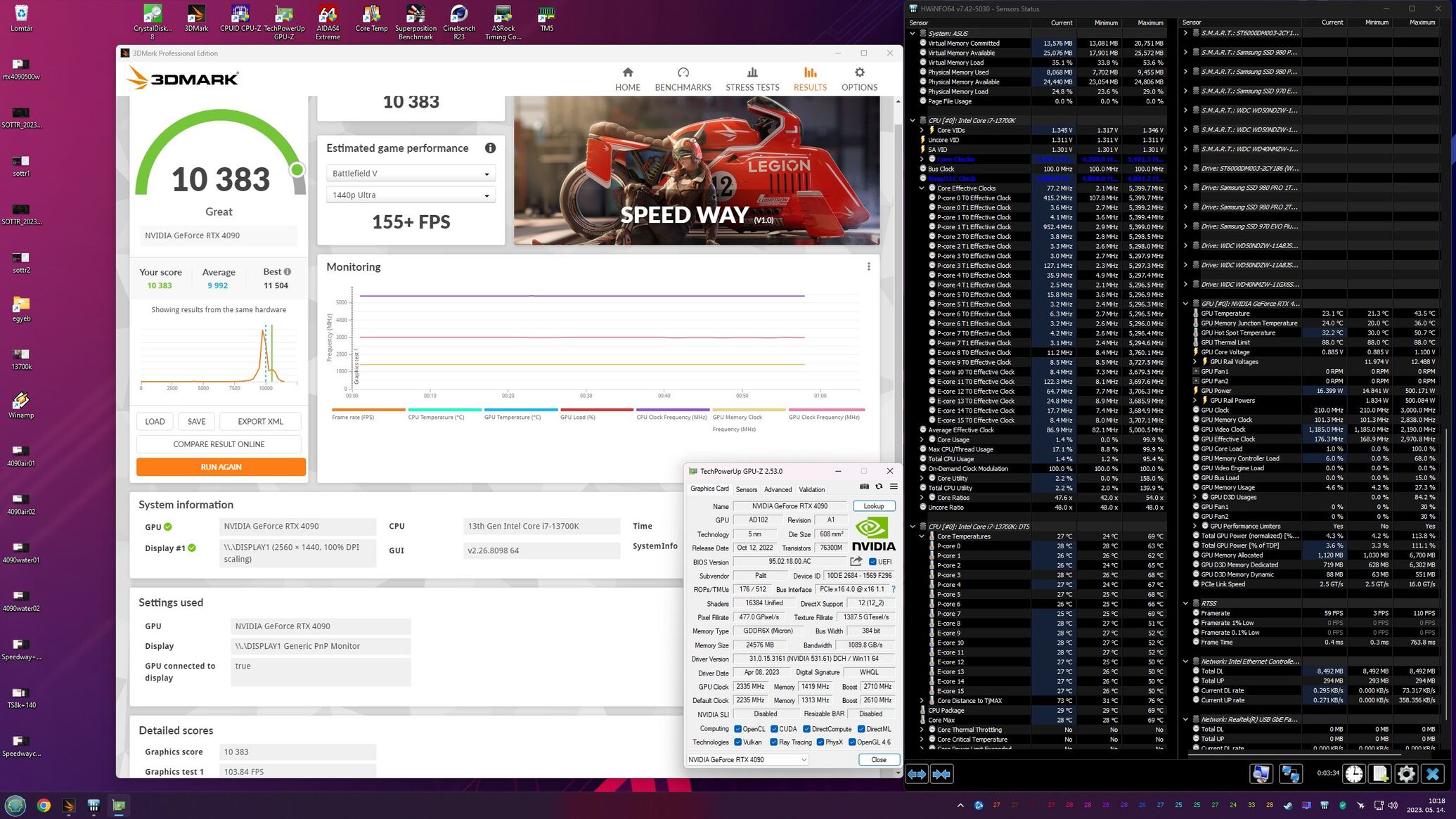This screenshot has height=819, width=1456.
Task: Go to the Stress Tests tab
Action: 752,79
